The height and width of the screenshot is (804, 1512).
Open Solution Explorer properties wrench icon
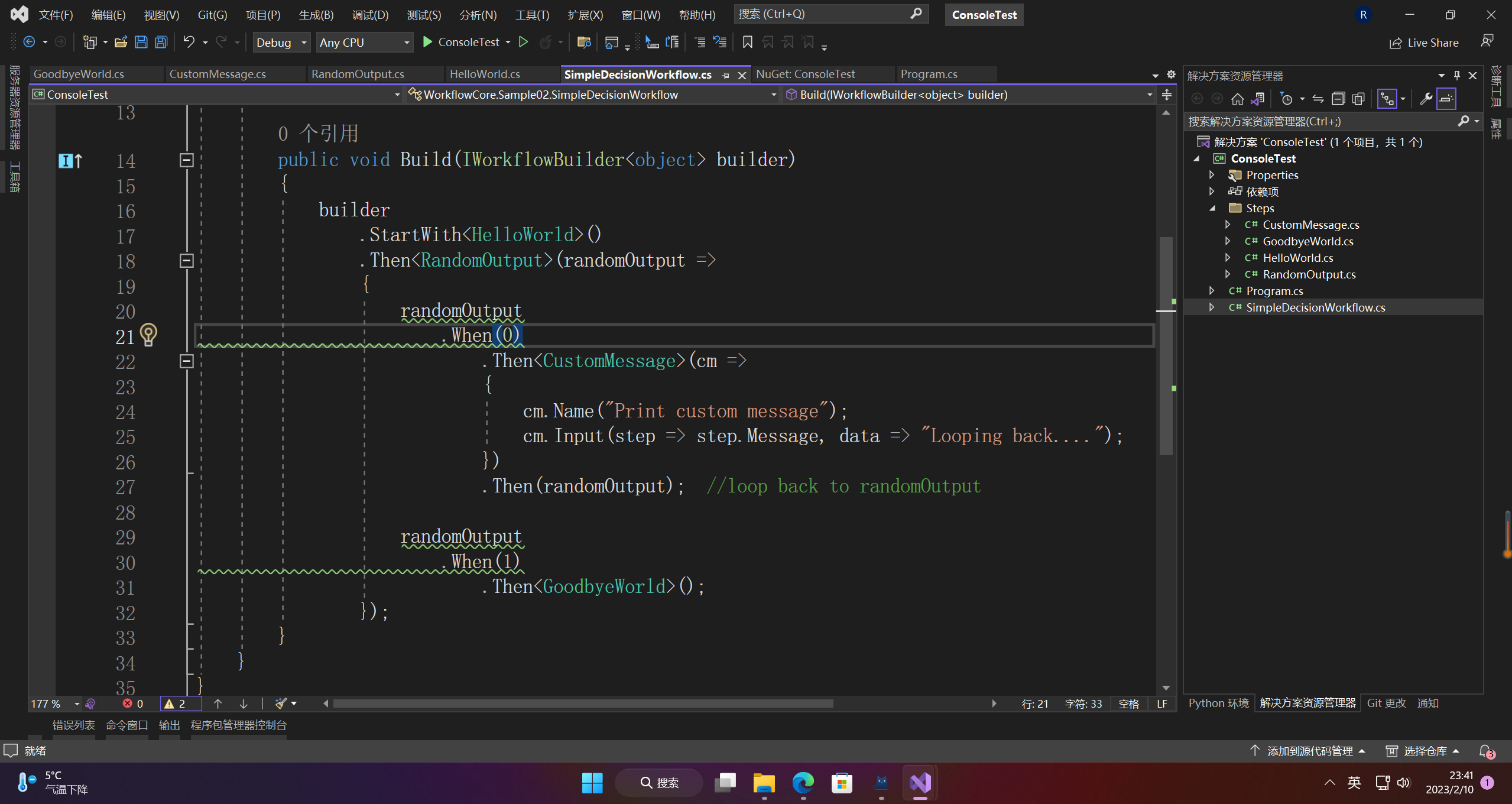1426,99
